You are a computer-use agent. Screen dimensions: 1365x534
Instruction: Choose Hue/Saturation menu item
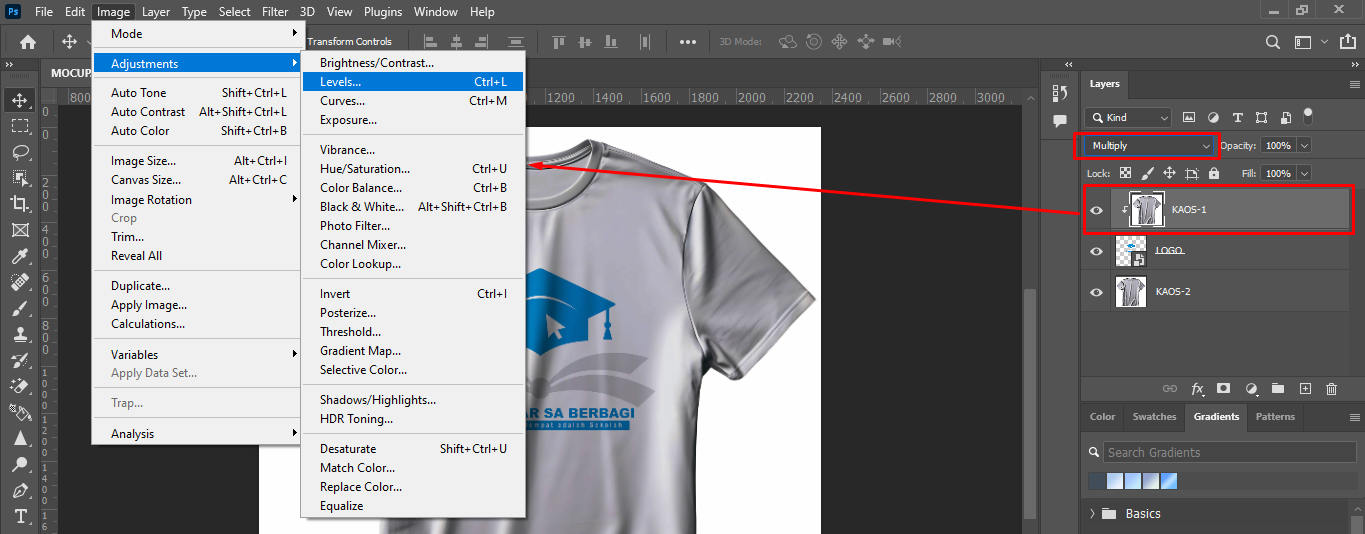click(x=413, y=169)
